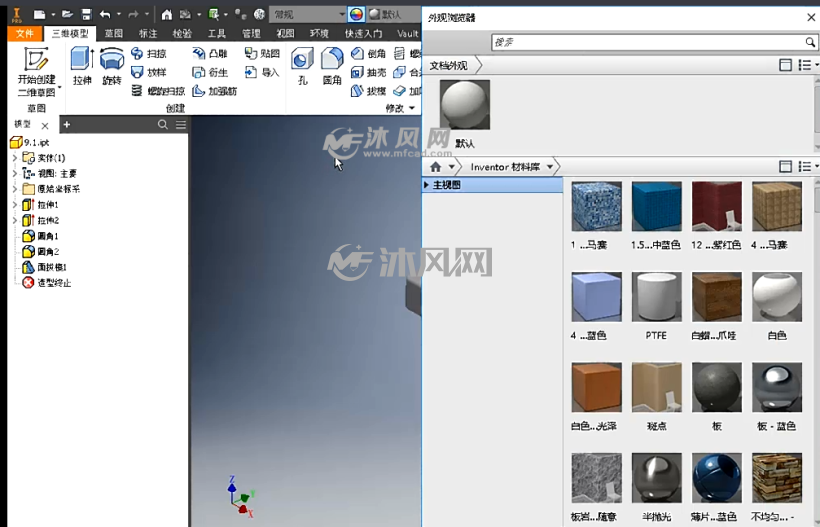The image size is (820, 527).
Task: Click the Undo arrow icon
Action: (105, 14)
